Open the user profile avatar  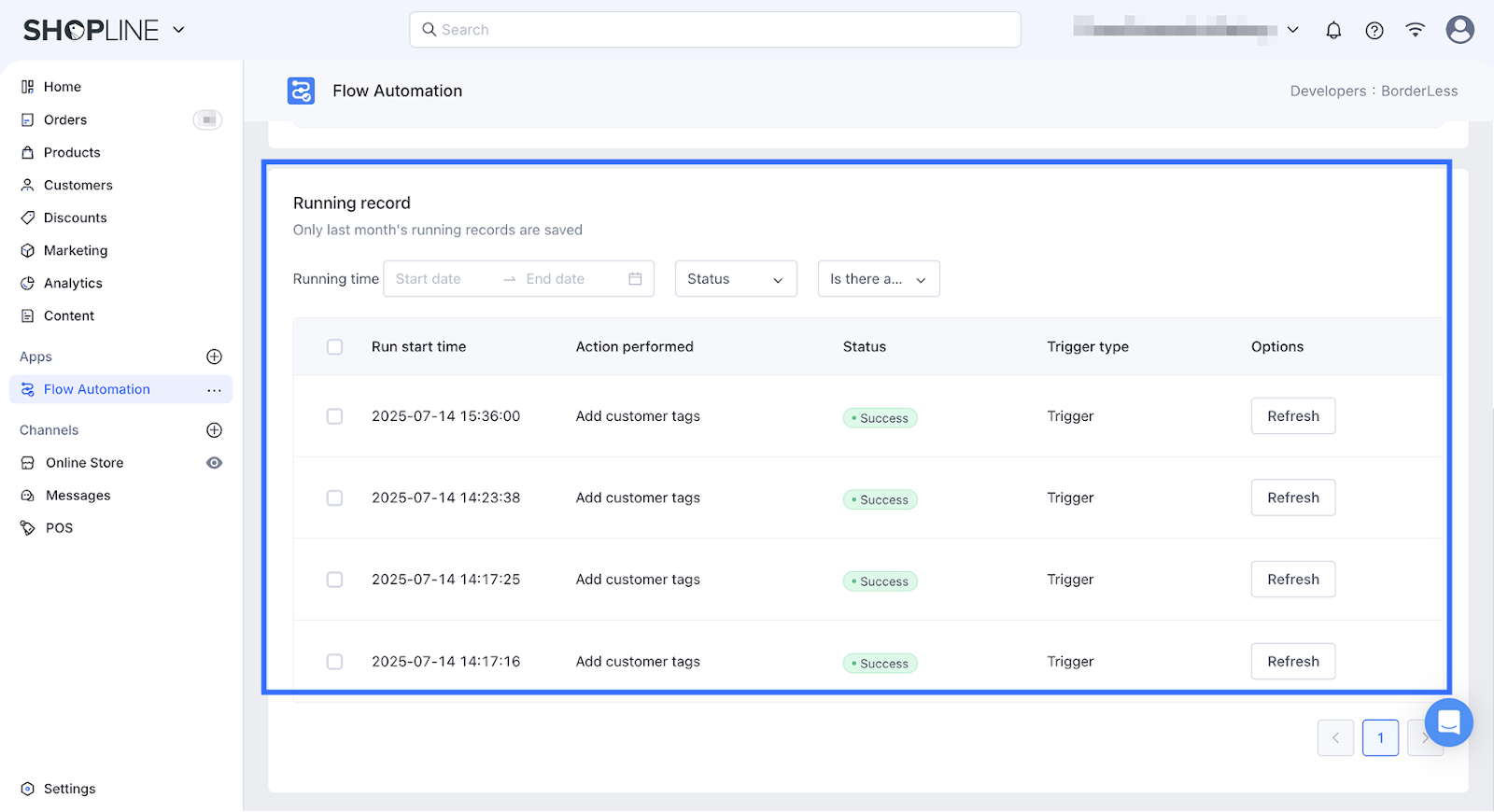point(1459,30)
